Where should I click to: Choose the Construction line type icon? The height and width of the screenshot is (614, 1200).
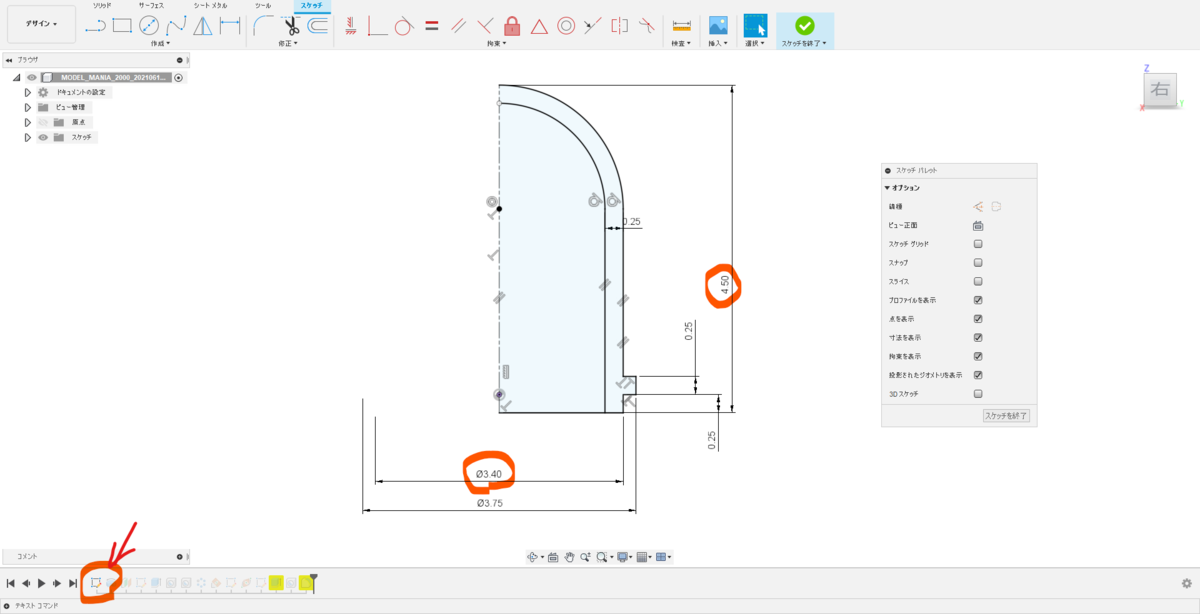coord(979,206)
